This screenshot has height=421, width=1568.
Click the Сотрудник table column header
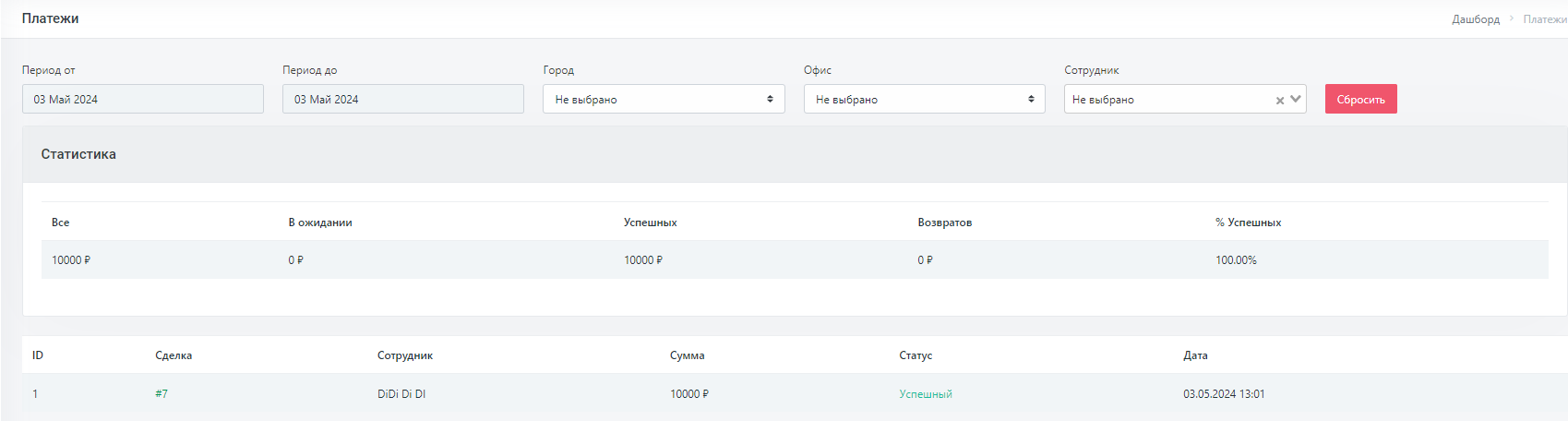click(405, 355)
